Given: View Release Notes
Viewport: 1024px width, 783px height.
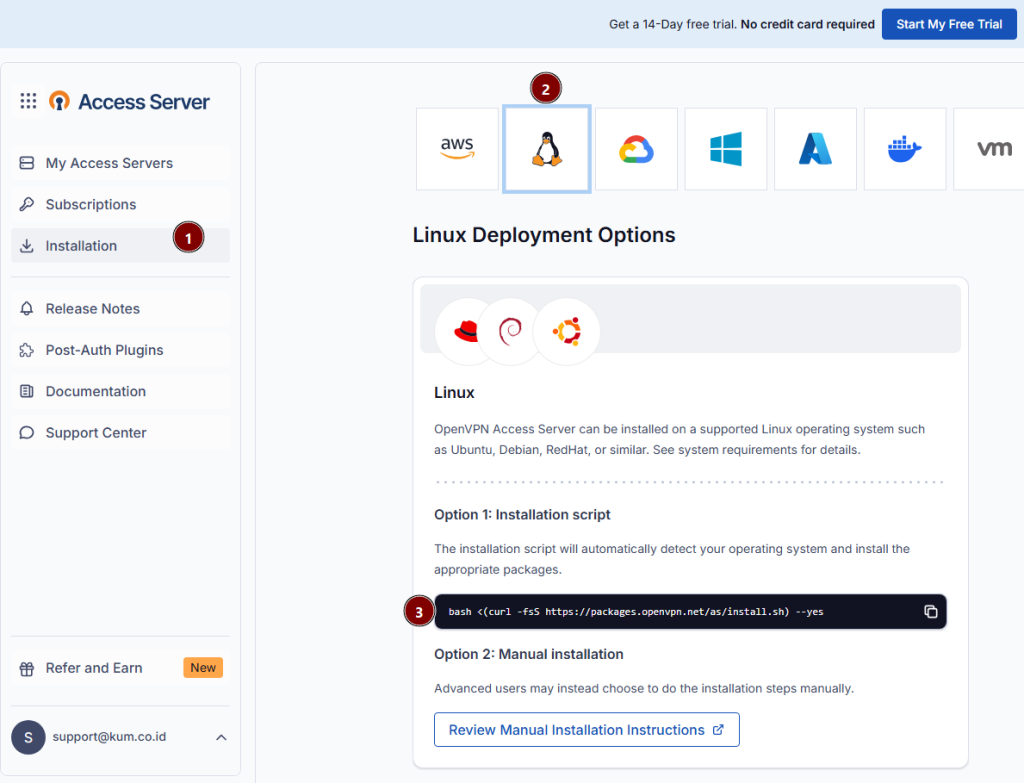Looking at the screenshot, I should (120, 308).
